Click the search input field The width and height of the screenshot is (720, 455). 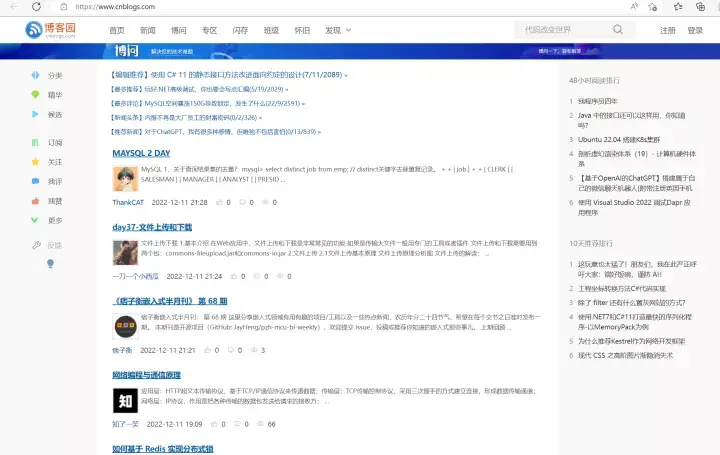click(565, 29)
